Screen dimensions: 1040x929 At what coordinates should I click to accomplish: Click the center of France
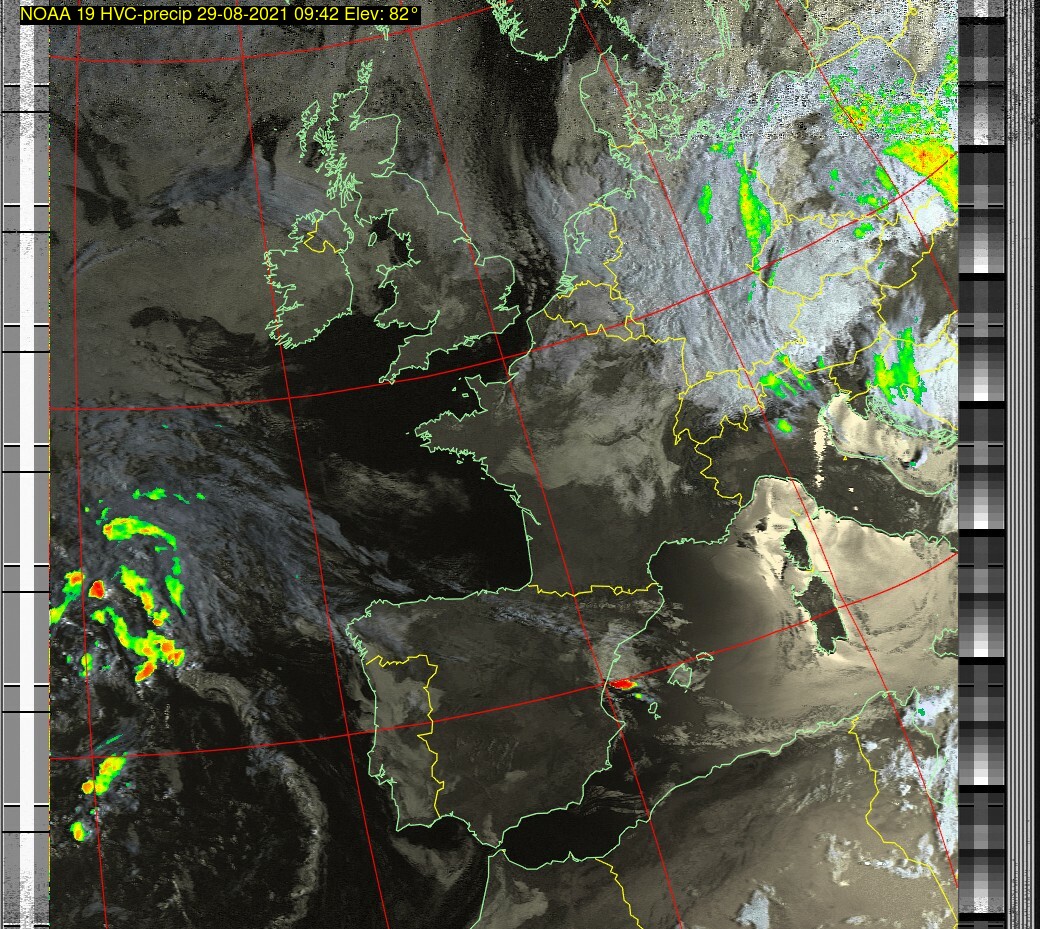[560, 470]
